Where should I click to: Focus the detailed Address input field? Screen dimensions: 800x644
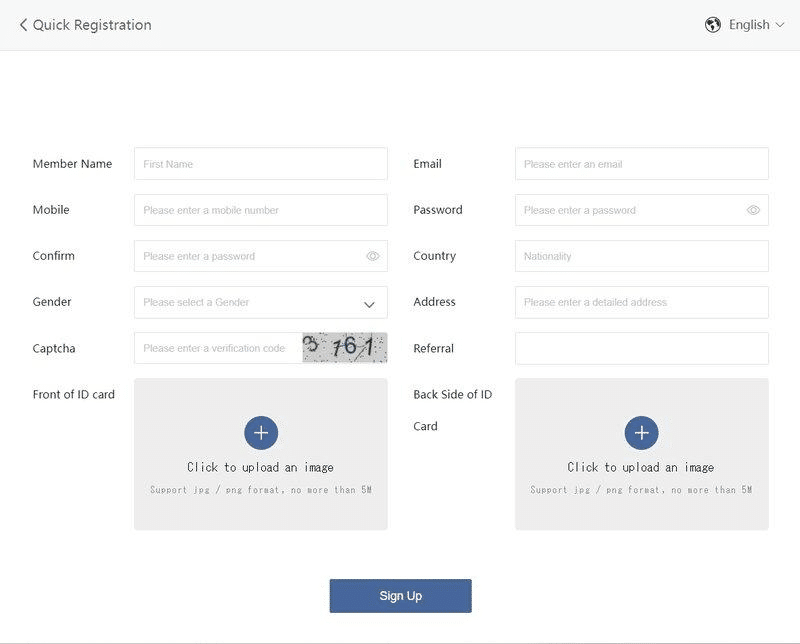641,302
